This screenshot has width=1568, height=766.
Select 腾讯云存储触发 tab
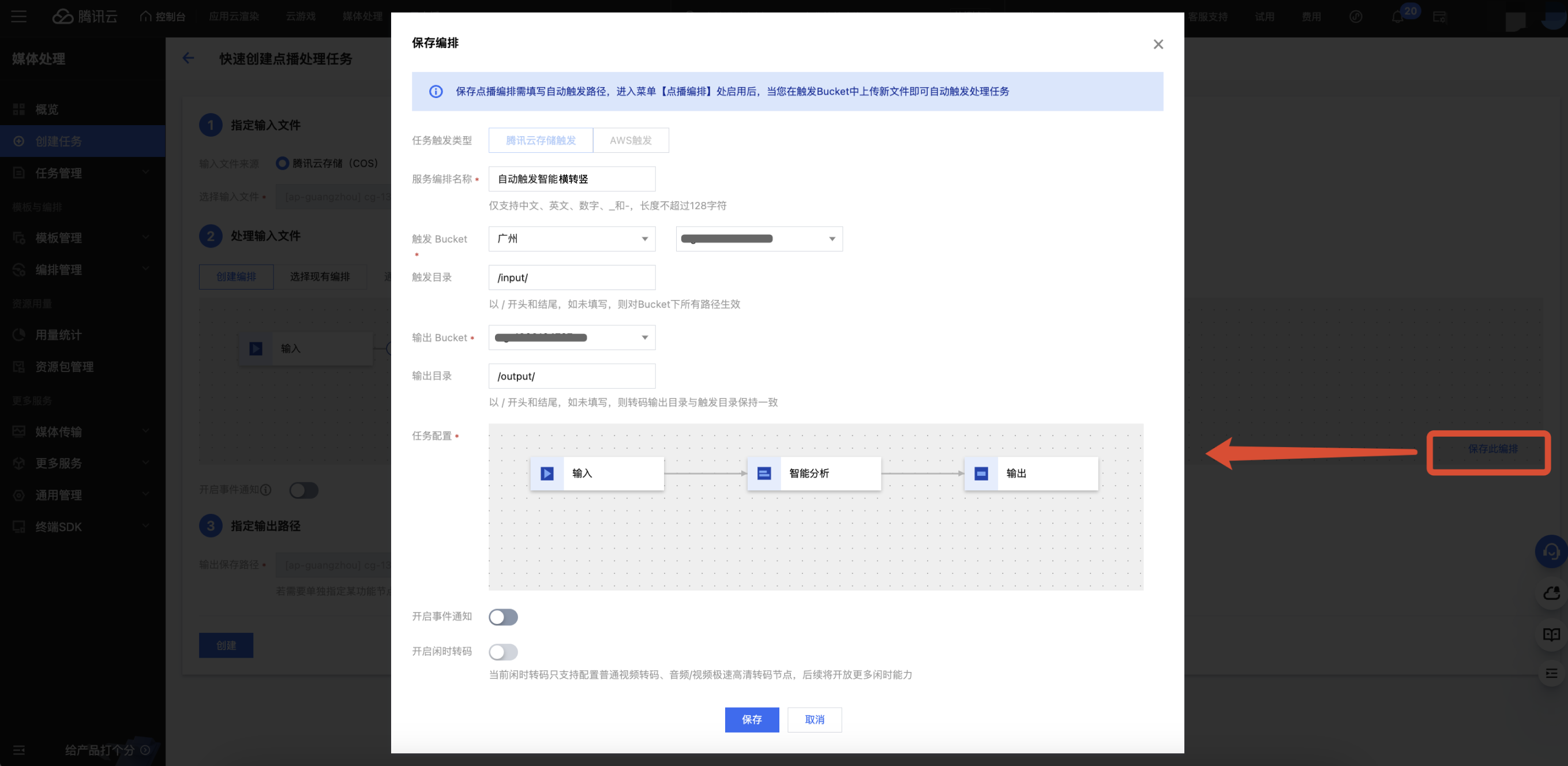click(541, 141)
